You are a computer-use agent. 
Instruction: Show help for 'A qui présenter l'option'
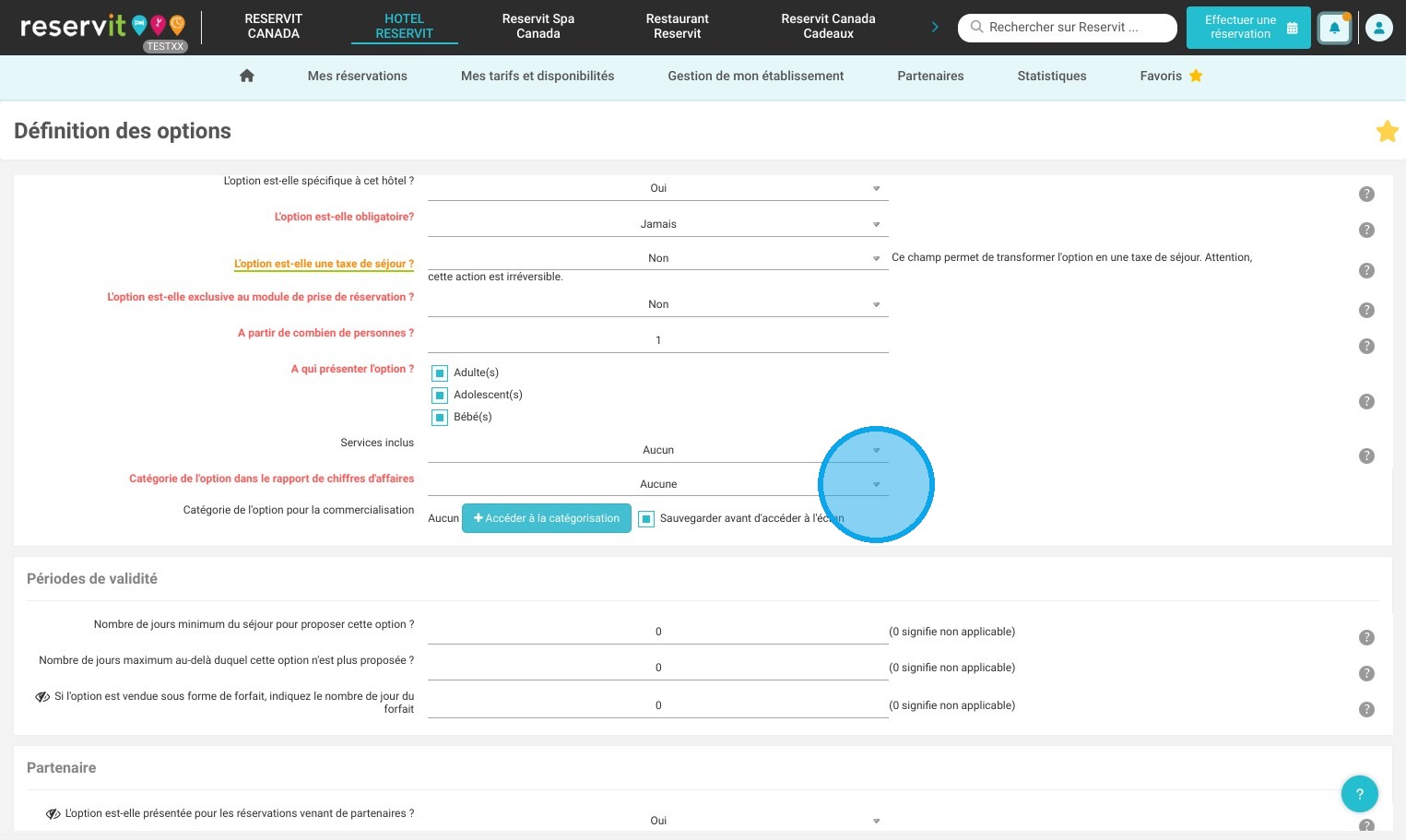tap(1366, 401)
